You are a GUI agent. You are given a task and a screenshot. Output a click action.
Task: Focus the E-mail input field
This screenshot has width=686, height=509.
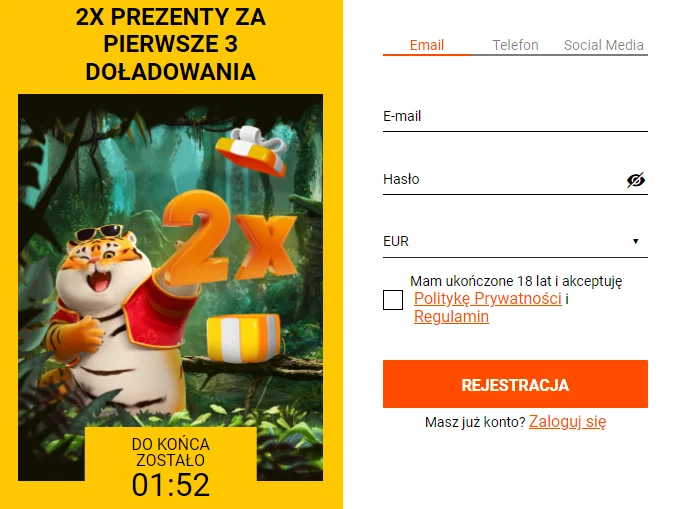point(515,116)
